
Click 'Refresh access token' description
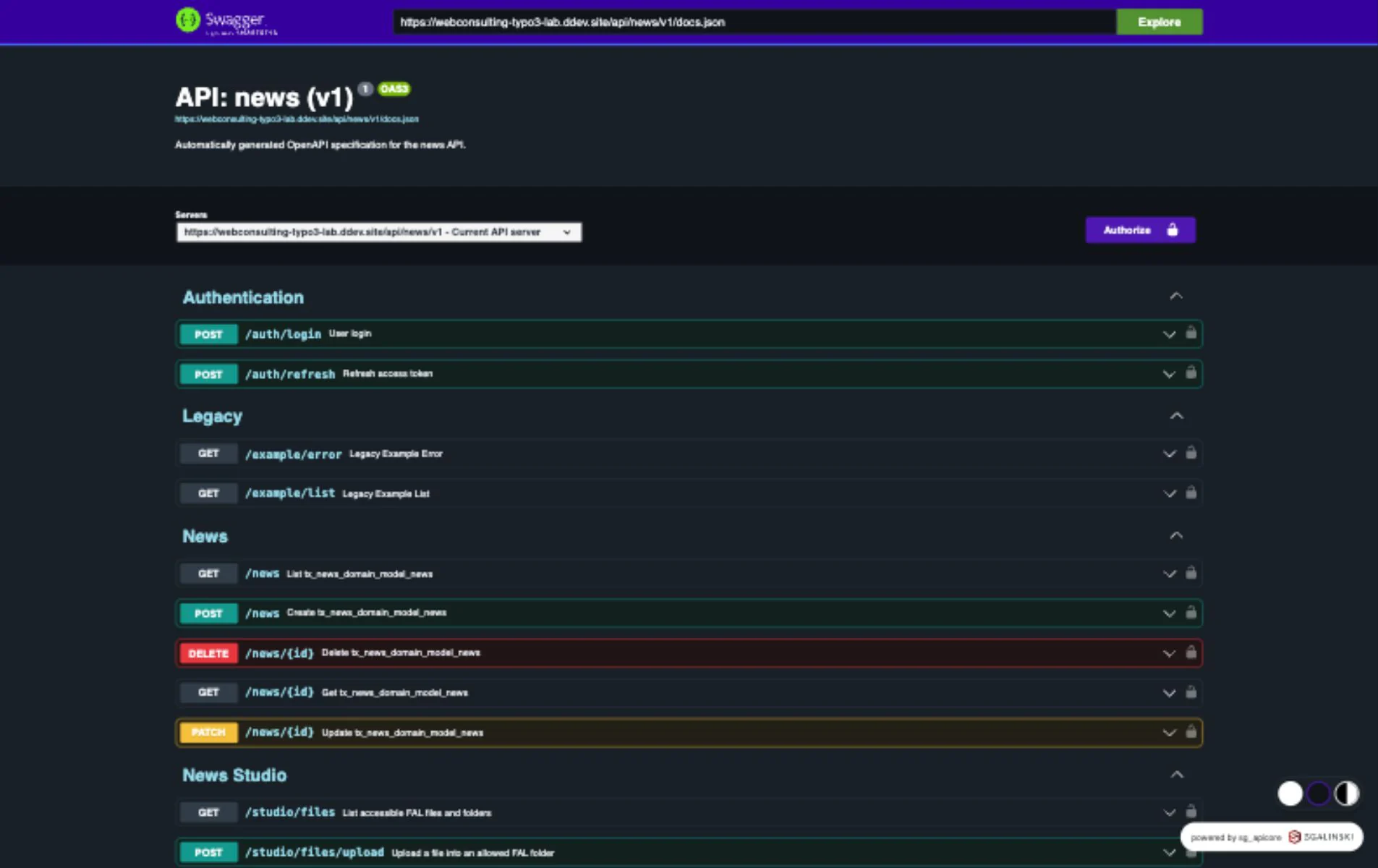pos(388,374)
